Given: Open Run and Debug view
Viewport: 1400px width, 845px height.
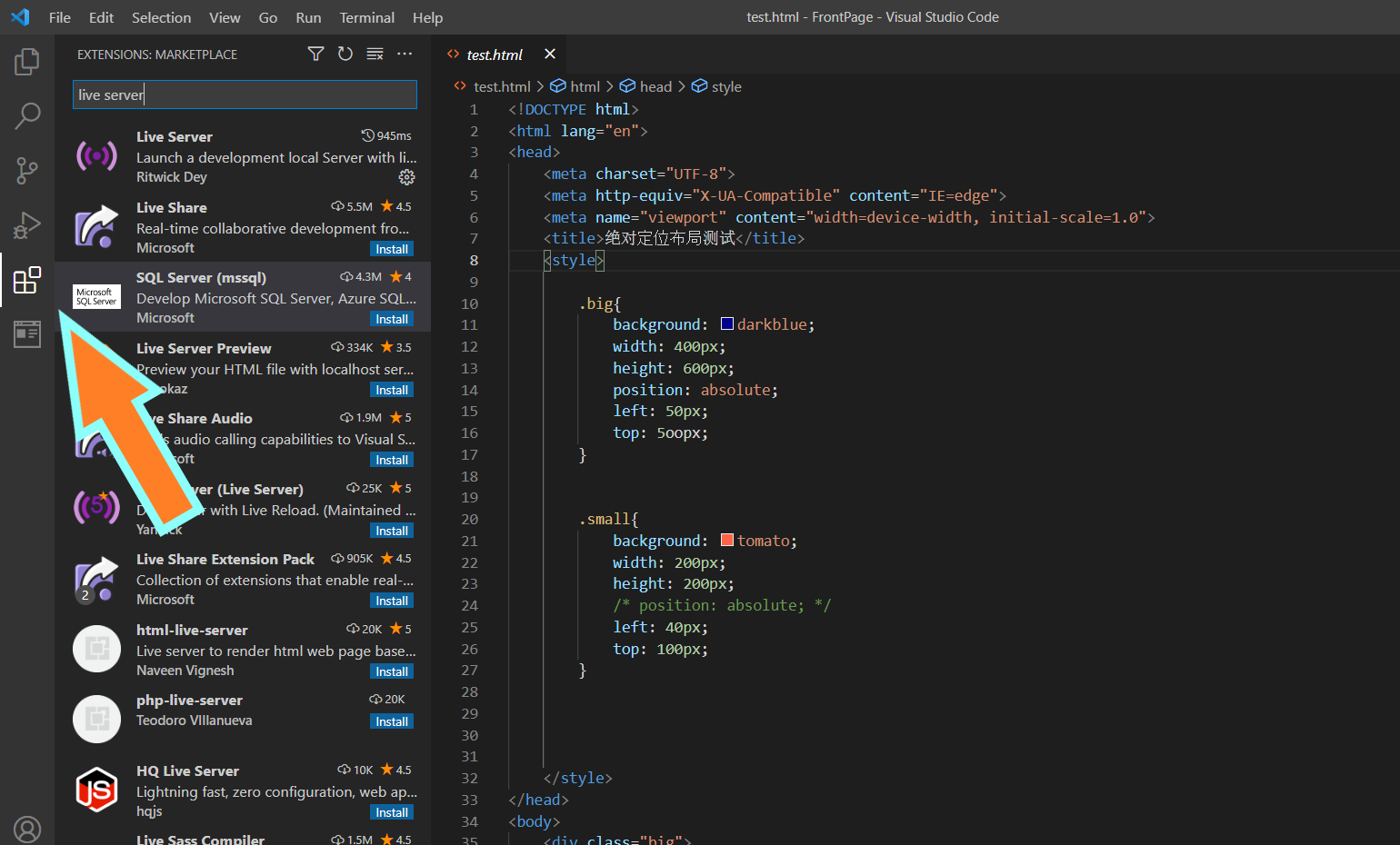Looking at the screenshot, I should [27, 224].
